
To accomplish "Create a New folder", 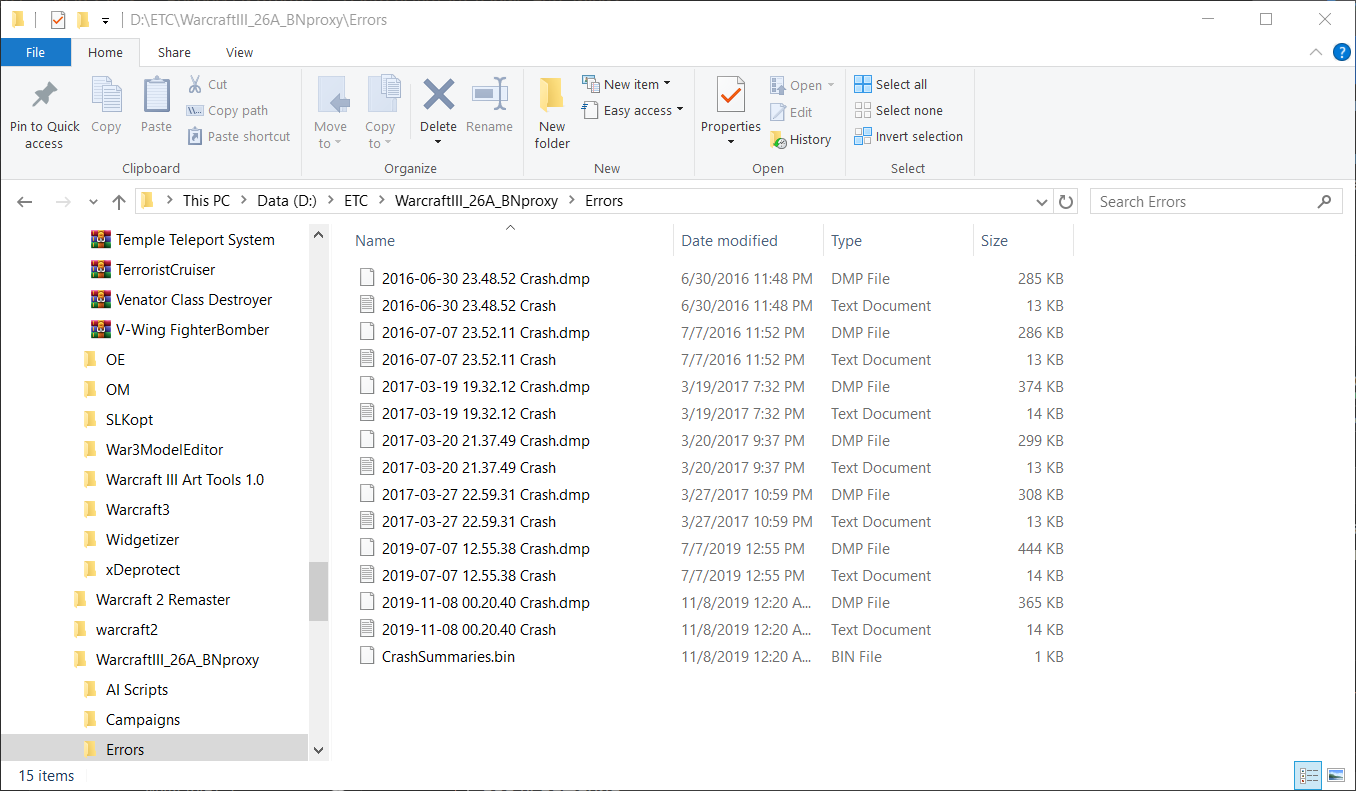I will pos(552,112).
